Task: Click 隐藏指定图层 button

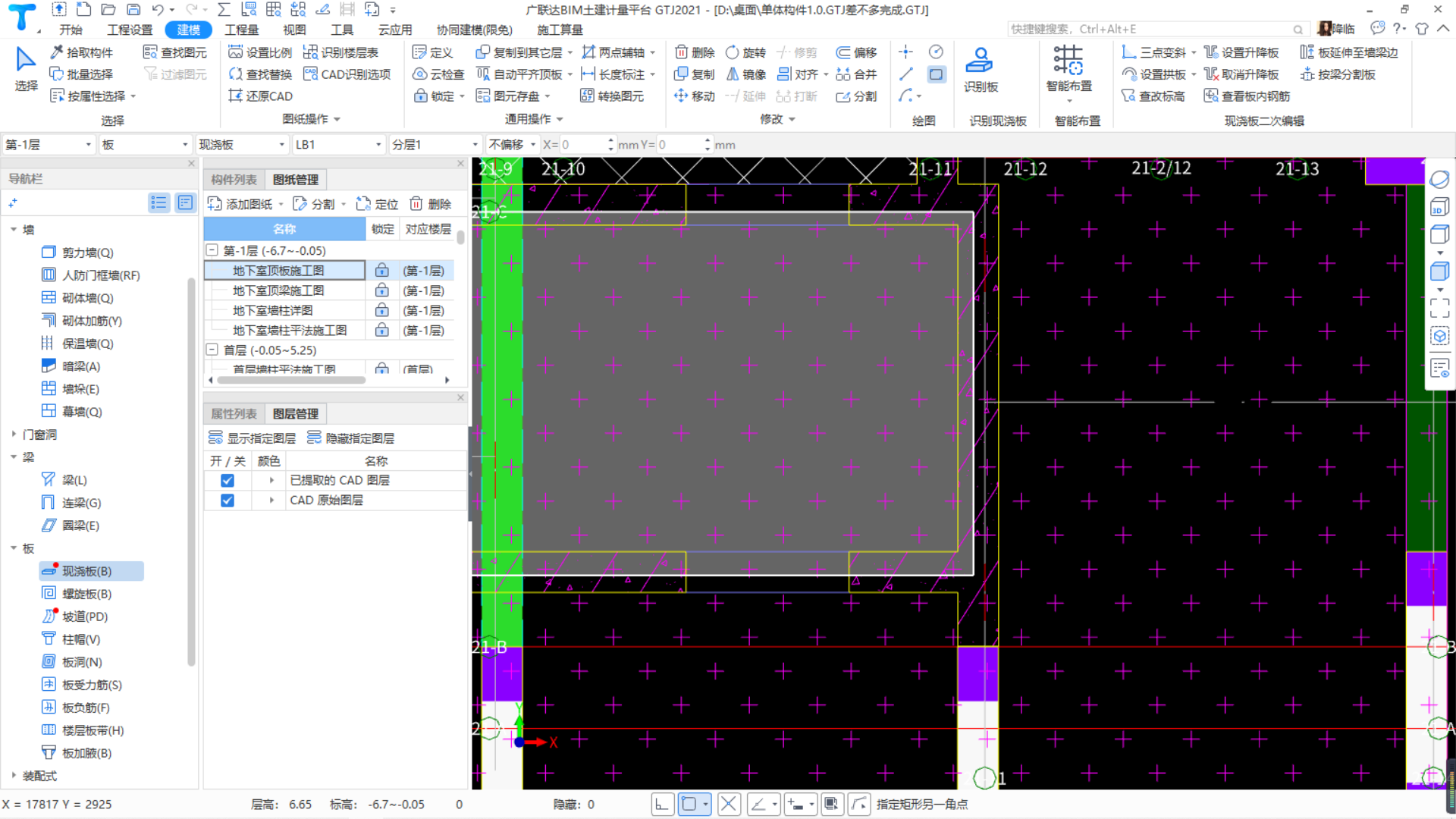Action: pos(350,438)
